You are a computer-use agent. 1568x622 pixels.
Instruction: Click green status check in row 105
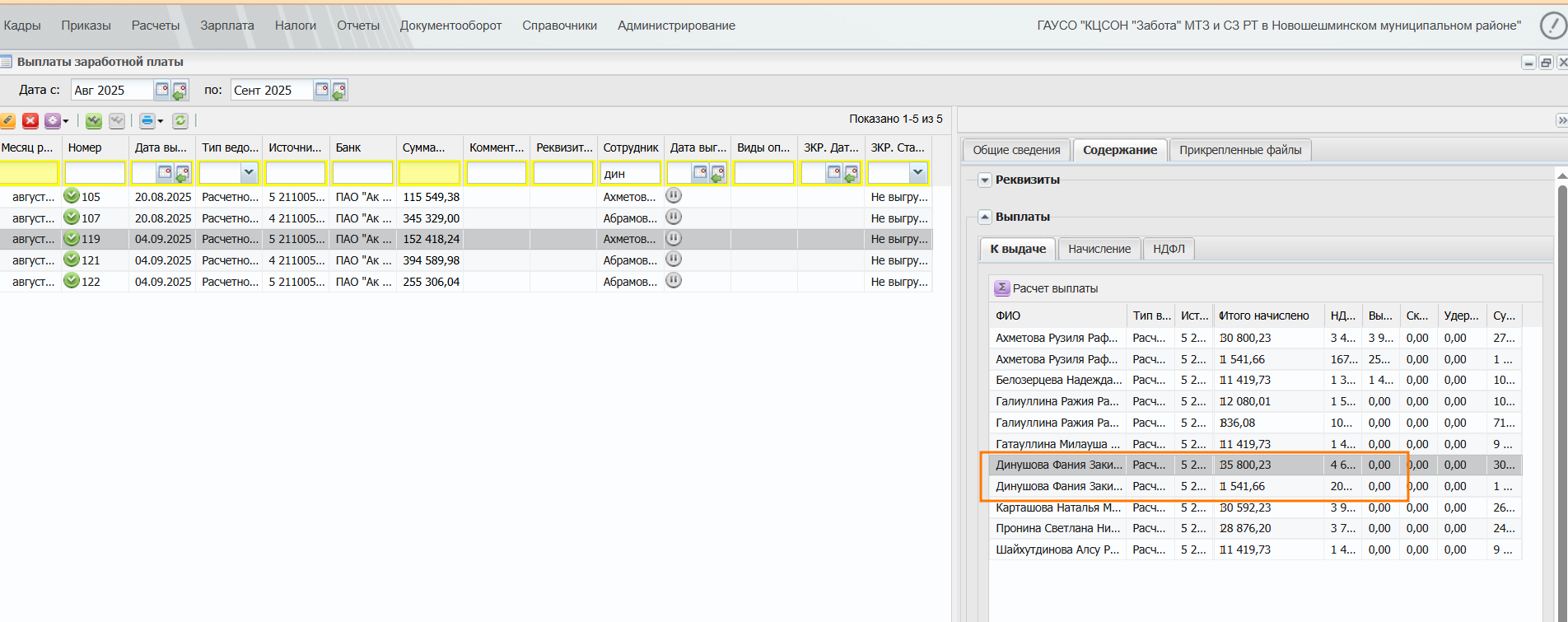(72, 196)
